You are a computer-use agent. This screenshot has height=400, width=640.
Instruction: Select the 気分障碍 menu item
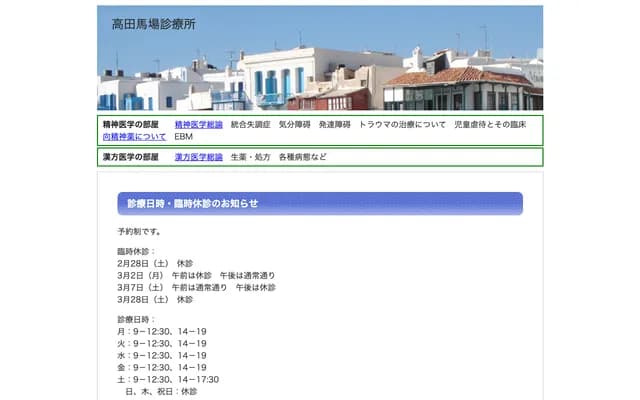coord(295,124)
